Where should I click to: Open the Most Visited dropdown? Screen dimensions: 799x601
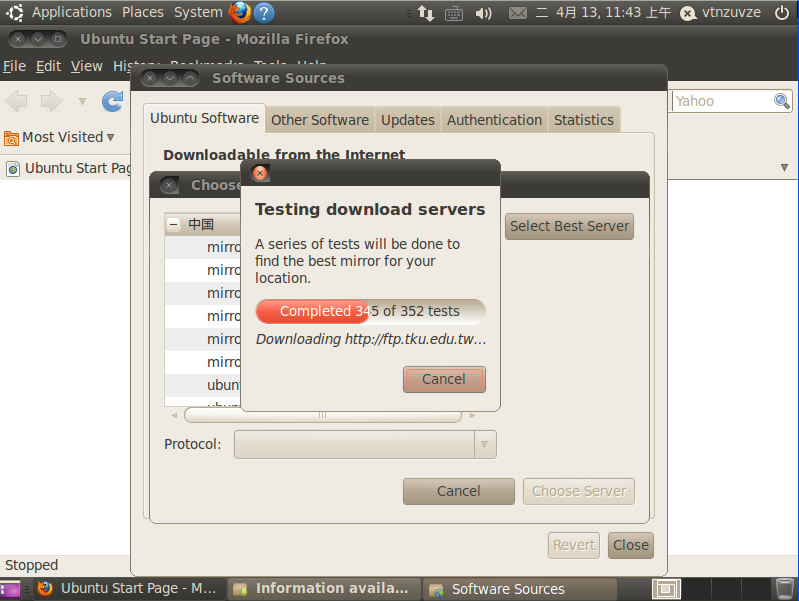(x=110, y=137)
